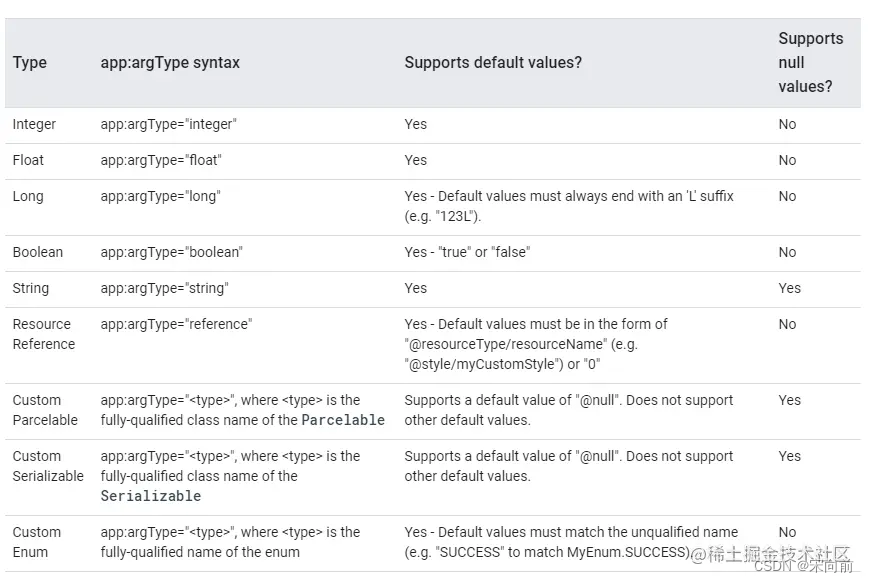
Task: Click the Serializable monospace class name
Action: coord(151,496)
